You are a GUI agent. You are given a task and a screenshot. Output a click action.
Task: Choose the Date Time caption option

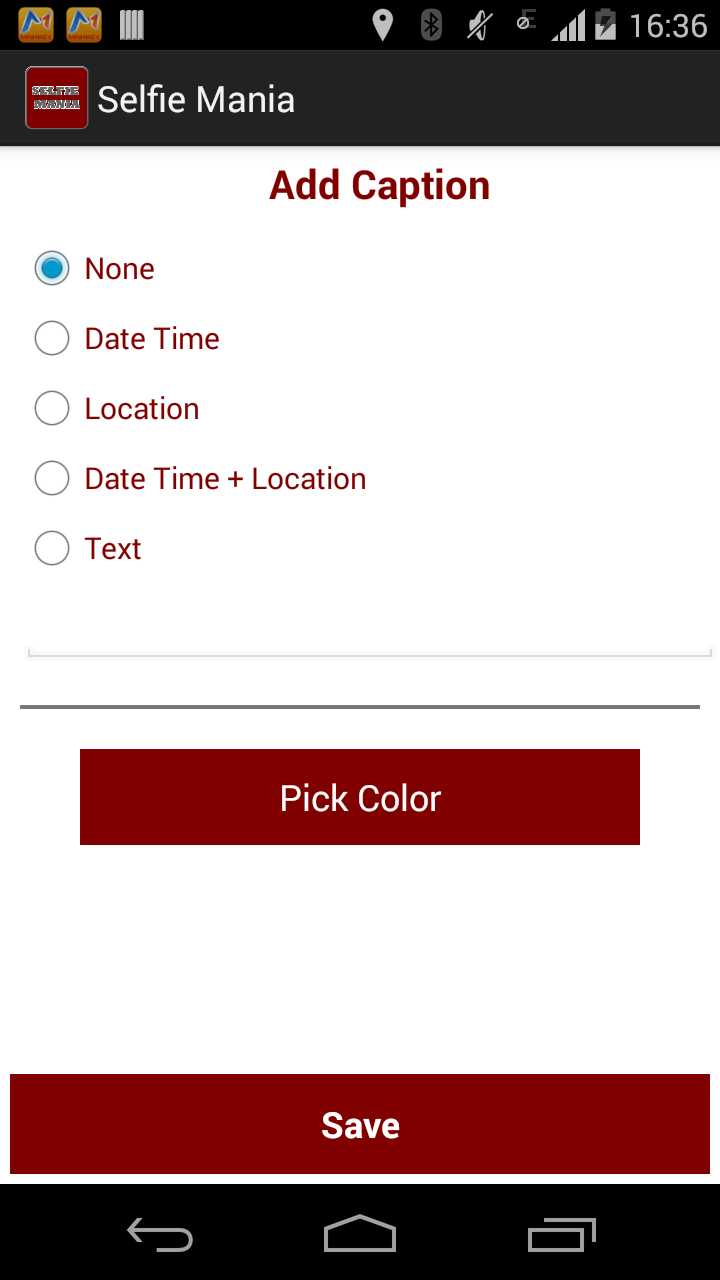point(52,338)
